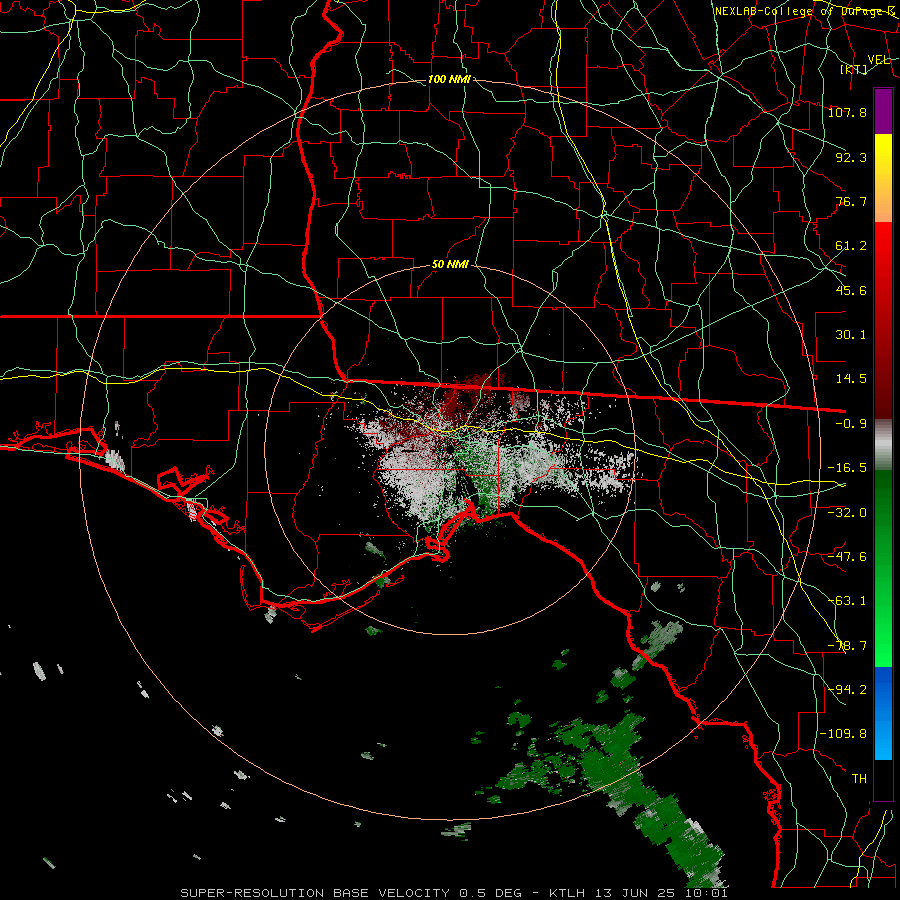Screen dimensions: 900x900
Task: Click the TH legend label
Action: 859,779
